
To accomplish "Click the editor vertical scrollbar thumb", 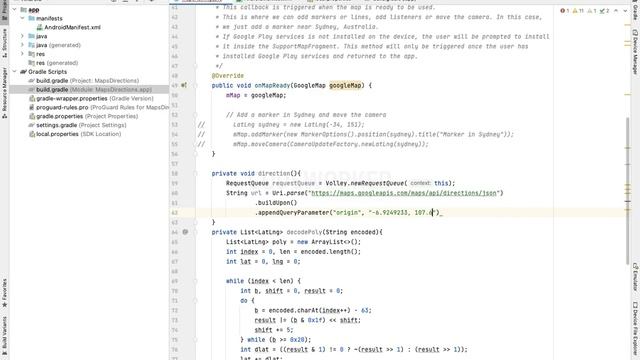I will point(628,190).
